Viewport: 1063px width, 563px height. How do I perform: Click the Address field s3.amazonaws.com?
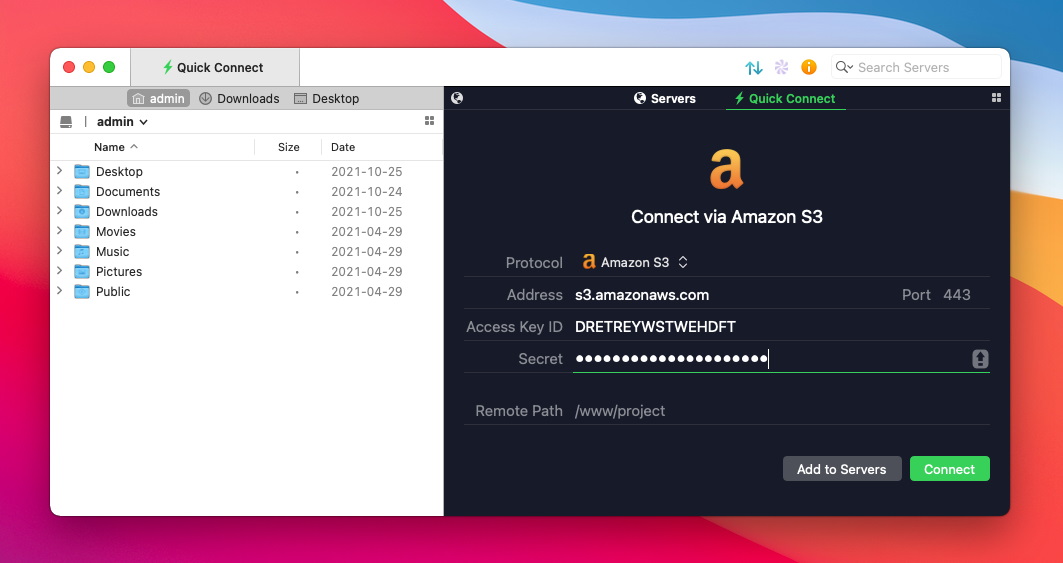(732, 295)
